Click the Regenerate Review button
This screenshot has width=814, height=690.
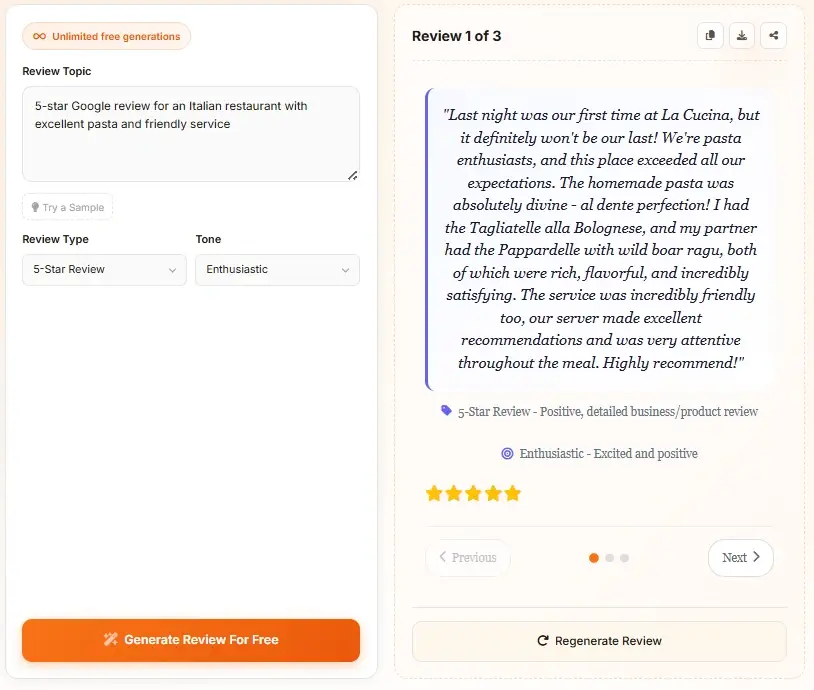[x=599, y=641]
